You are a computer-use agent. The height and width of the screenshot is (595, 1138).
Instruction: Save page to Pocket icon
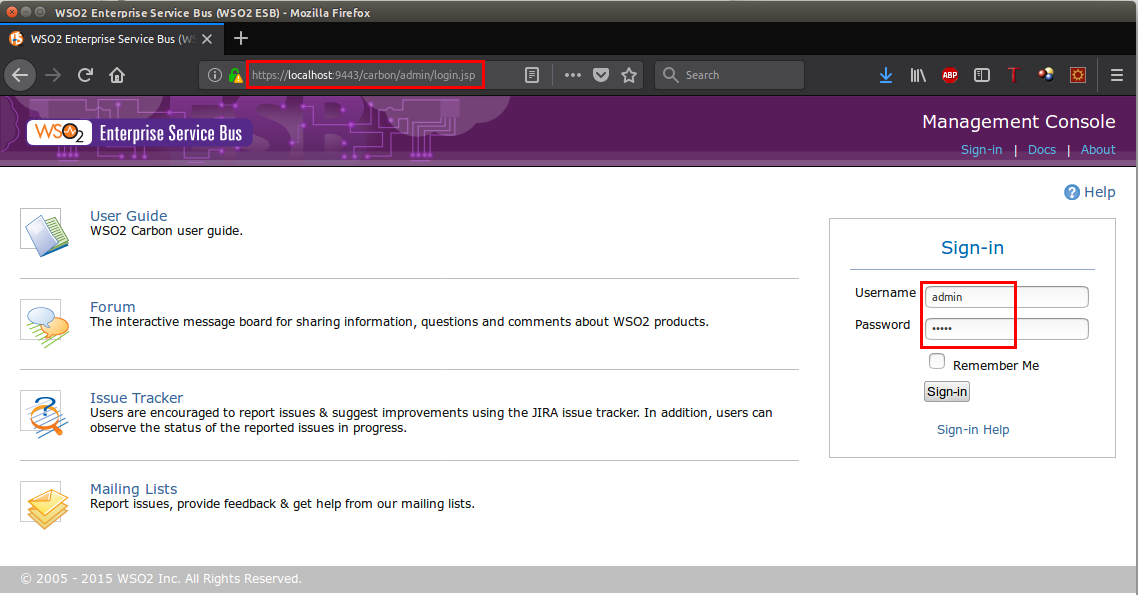(x=601, y=75)
